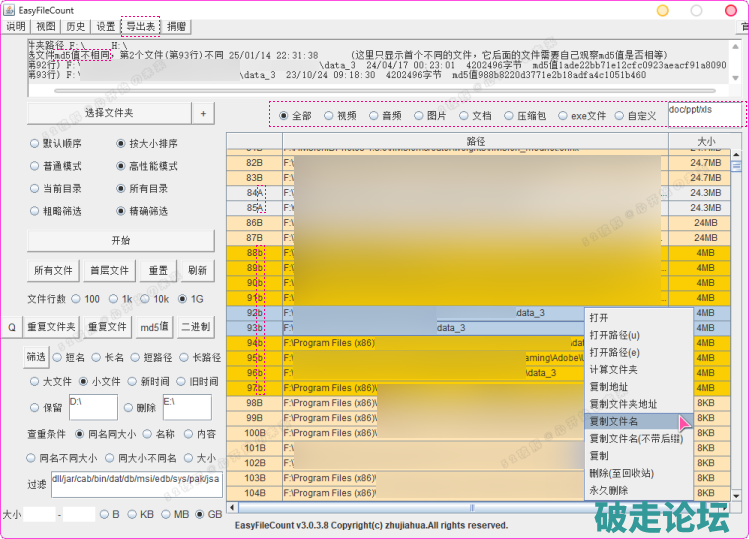
Task: Click the Java app icon in title bar
Action: 9,9
